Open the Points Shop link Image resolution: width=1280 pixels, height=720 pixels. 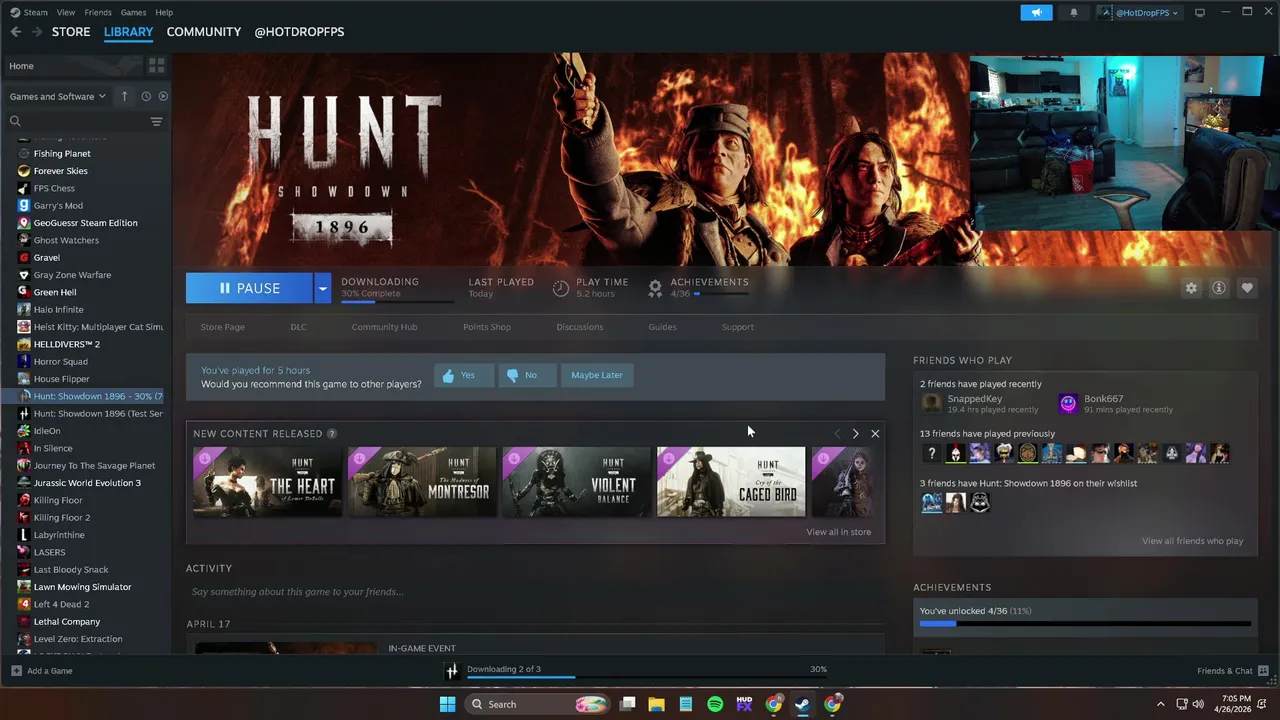(487, 327)
